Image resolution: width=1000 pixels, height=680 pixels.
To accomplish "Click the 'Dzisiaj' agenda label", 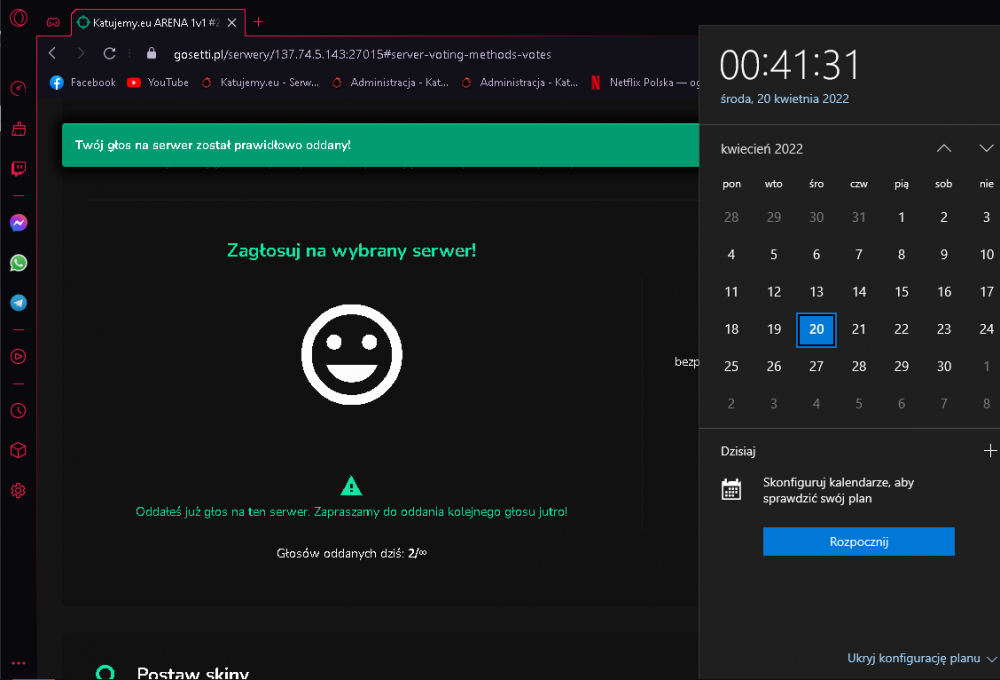I will point(738,451).
